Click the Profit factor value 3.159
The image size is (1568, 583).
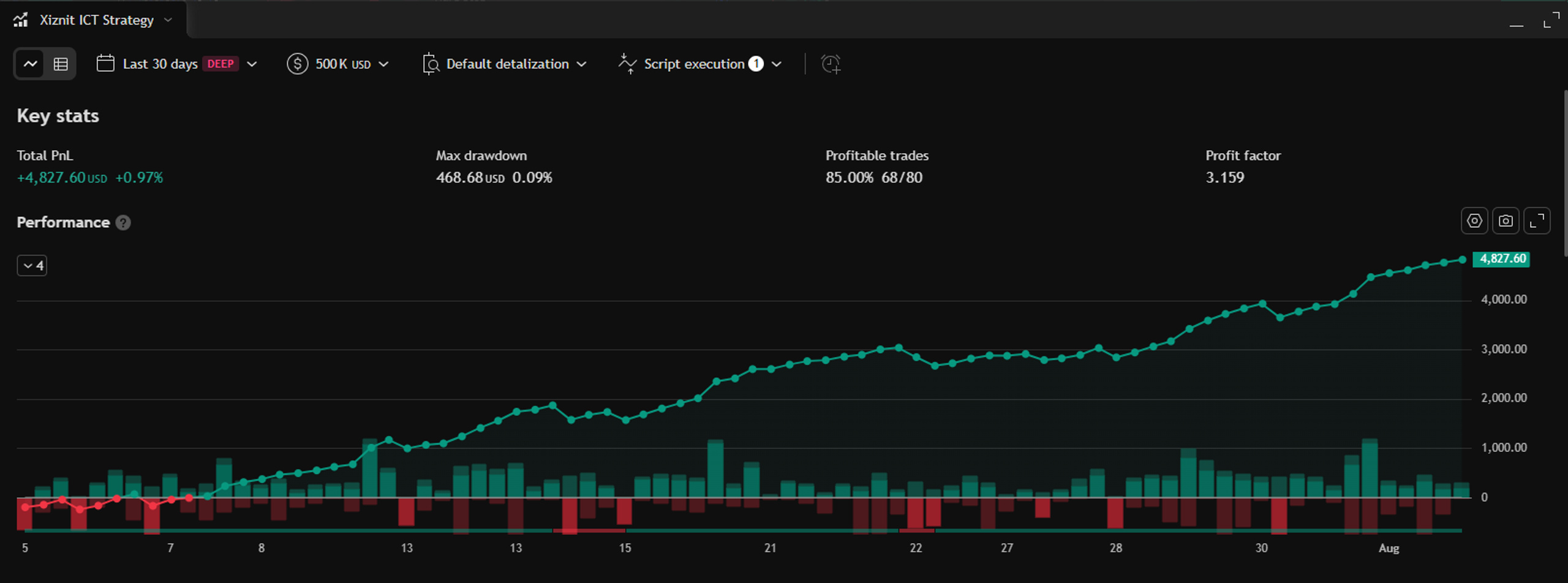pyautogui.click(x=1225, y=178)
